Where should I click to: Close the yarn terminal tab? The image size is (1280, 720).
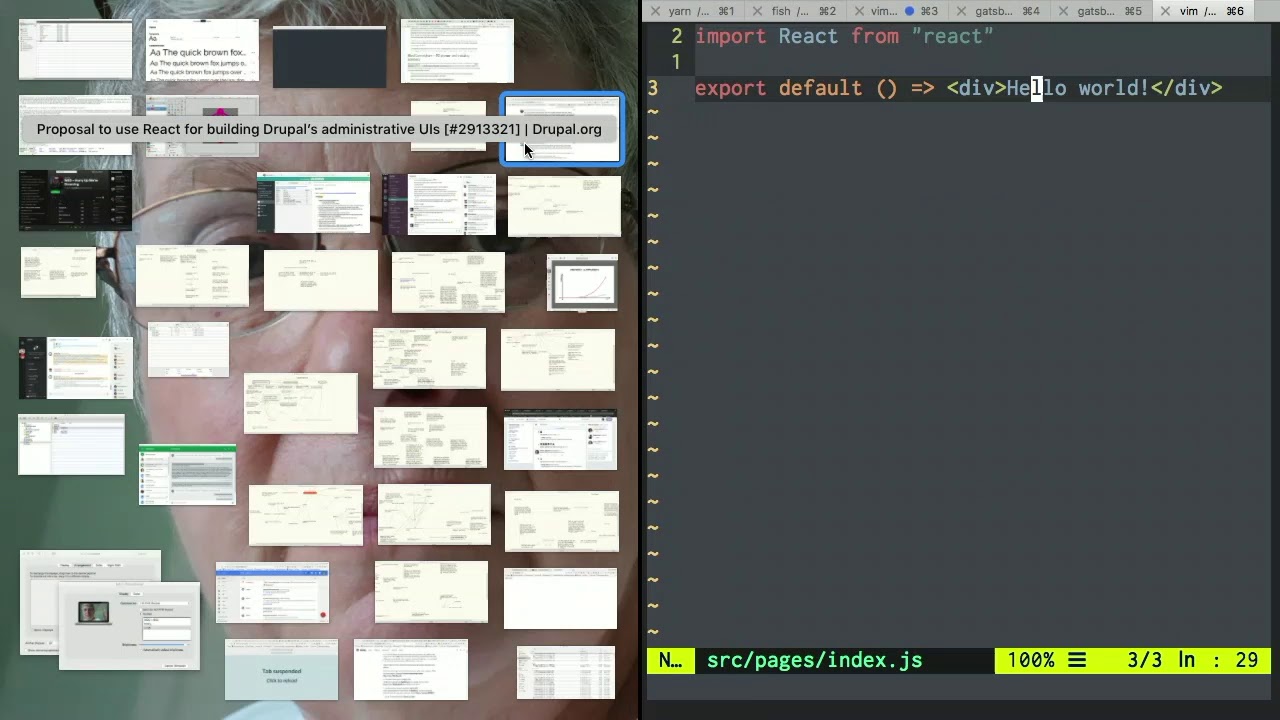click(654, 11)
